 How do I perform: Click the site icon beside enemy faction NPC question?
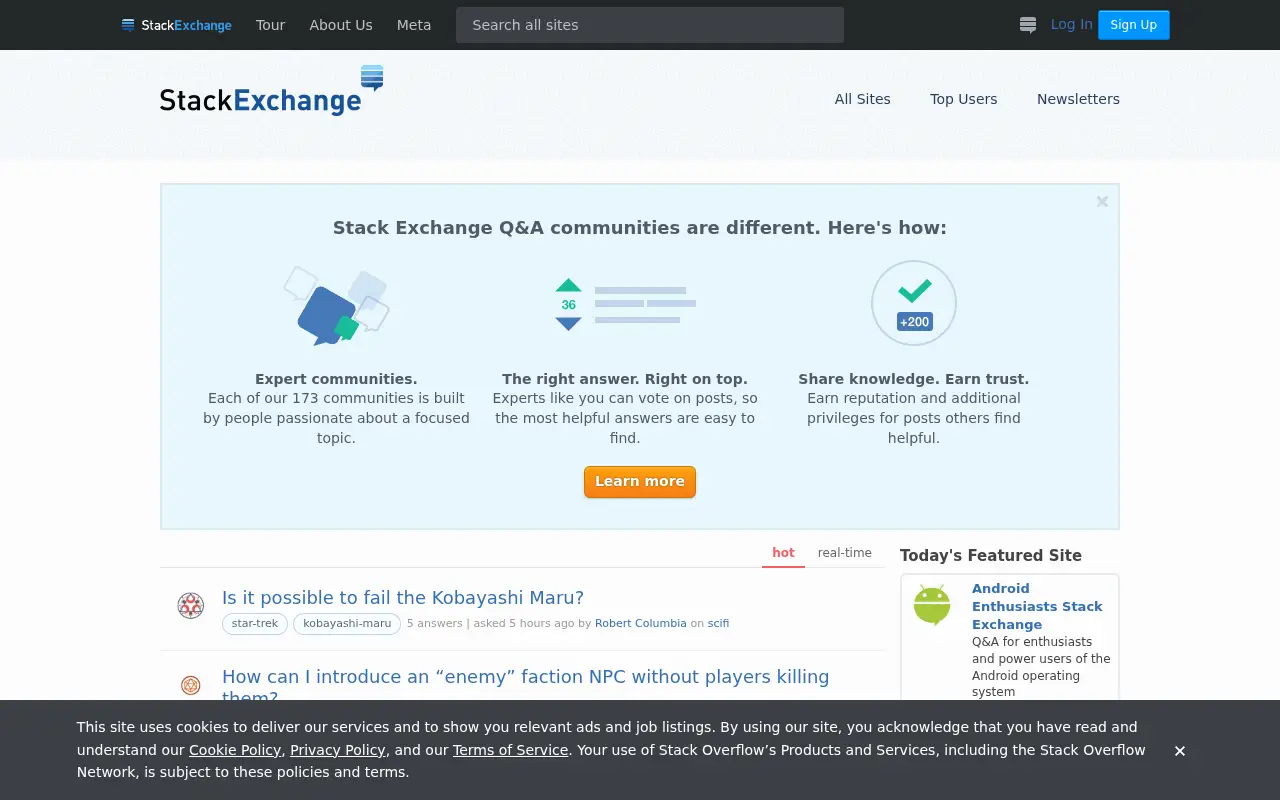[191, 685]
